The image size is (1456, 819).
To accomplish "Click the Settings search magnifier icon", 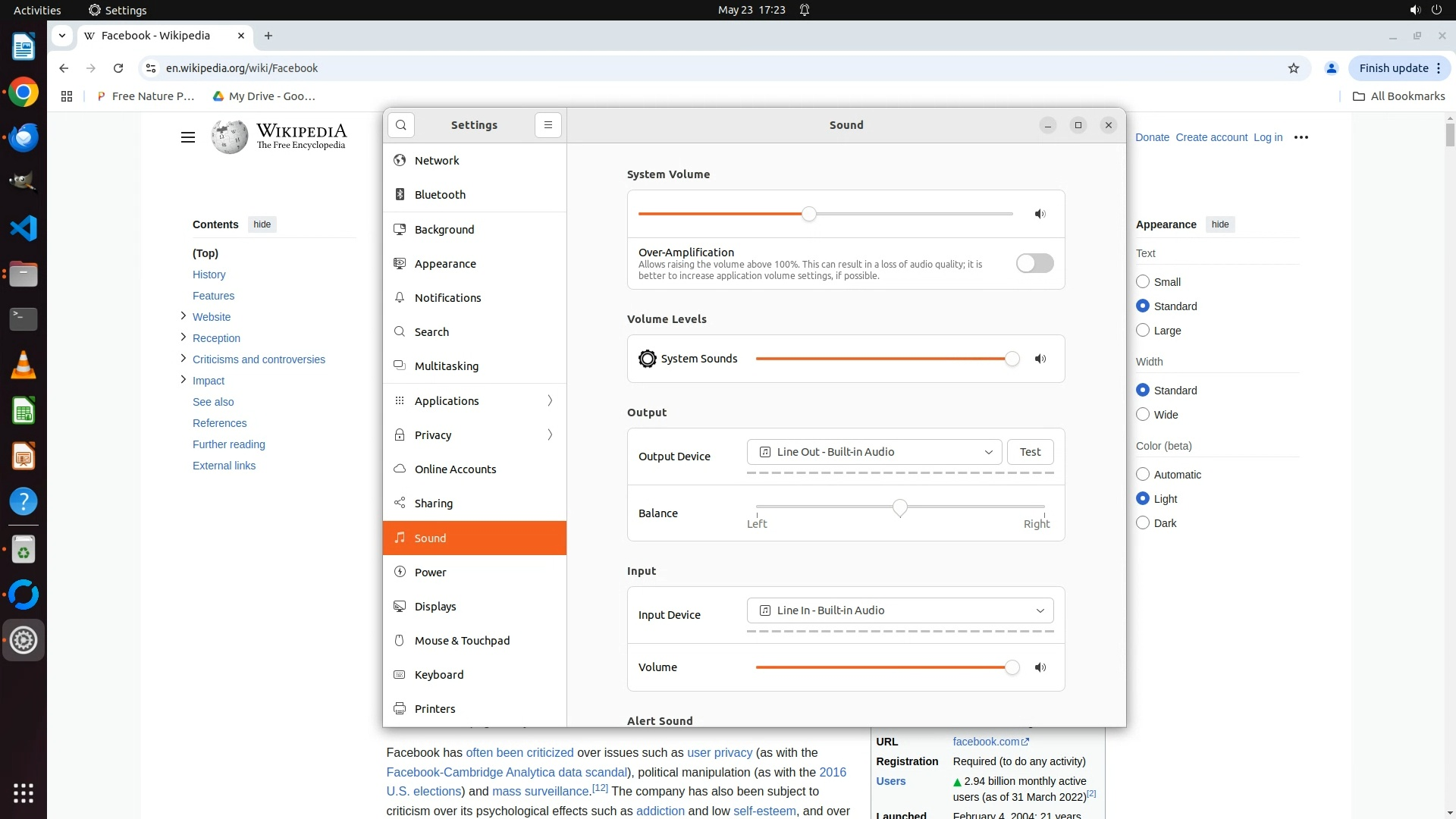I will pos(401,125).
